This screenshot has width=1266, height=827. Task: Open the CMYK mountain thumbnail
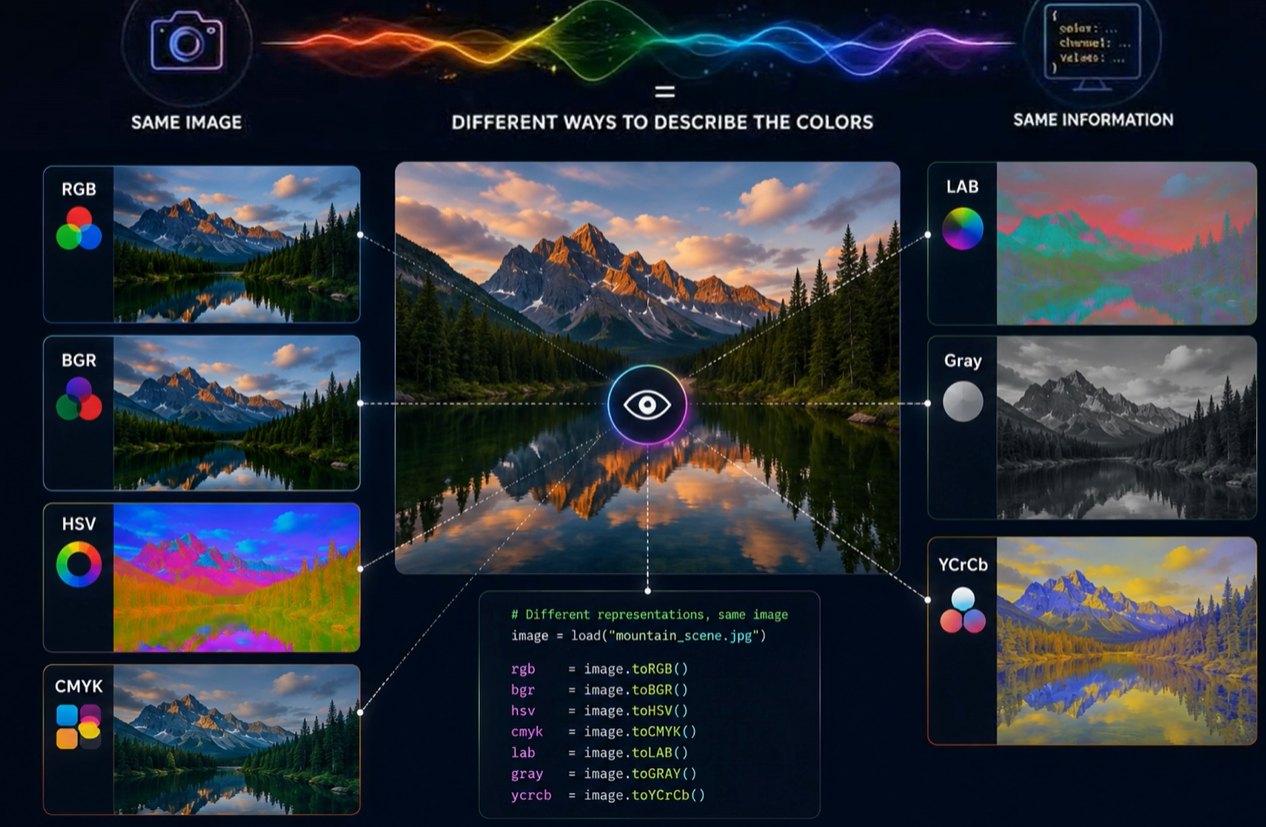(236, 740)
